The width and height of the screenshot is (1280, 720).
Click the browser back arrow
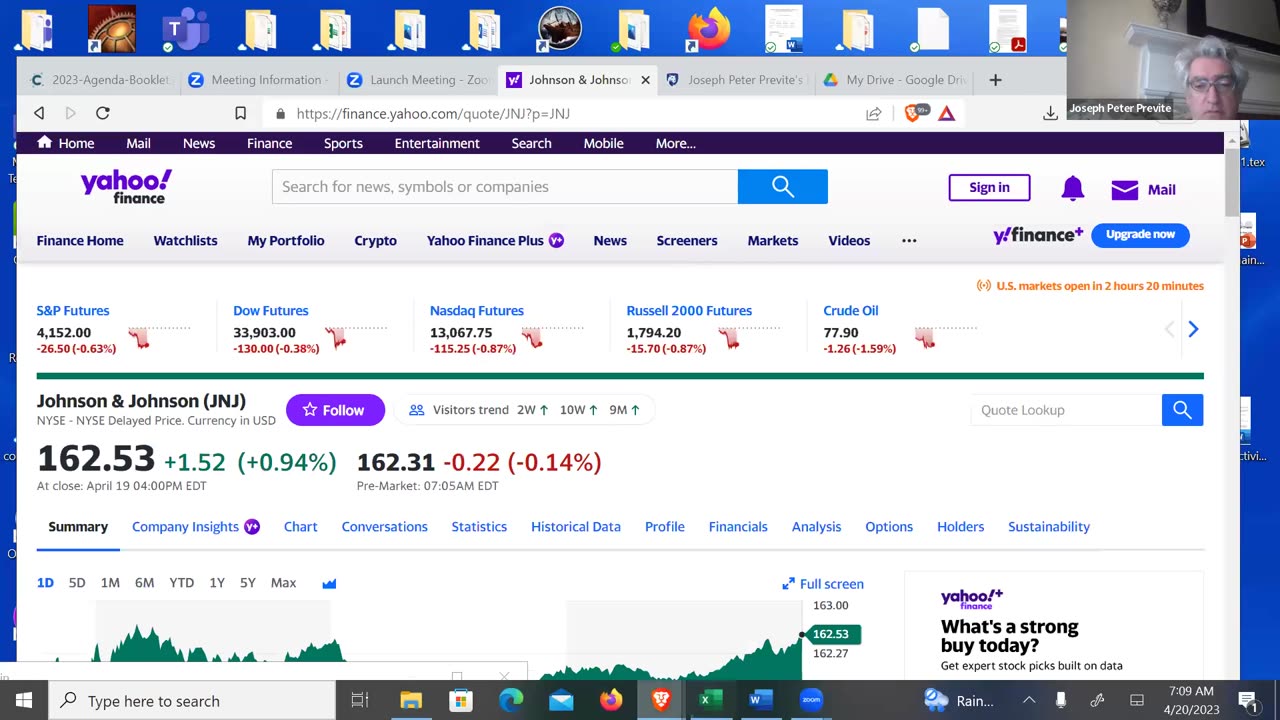pyautogui.click(x=39, y=113)
